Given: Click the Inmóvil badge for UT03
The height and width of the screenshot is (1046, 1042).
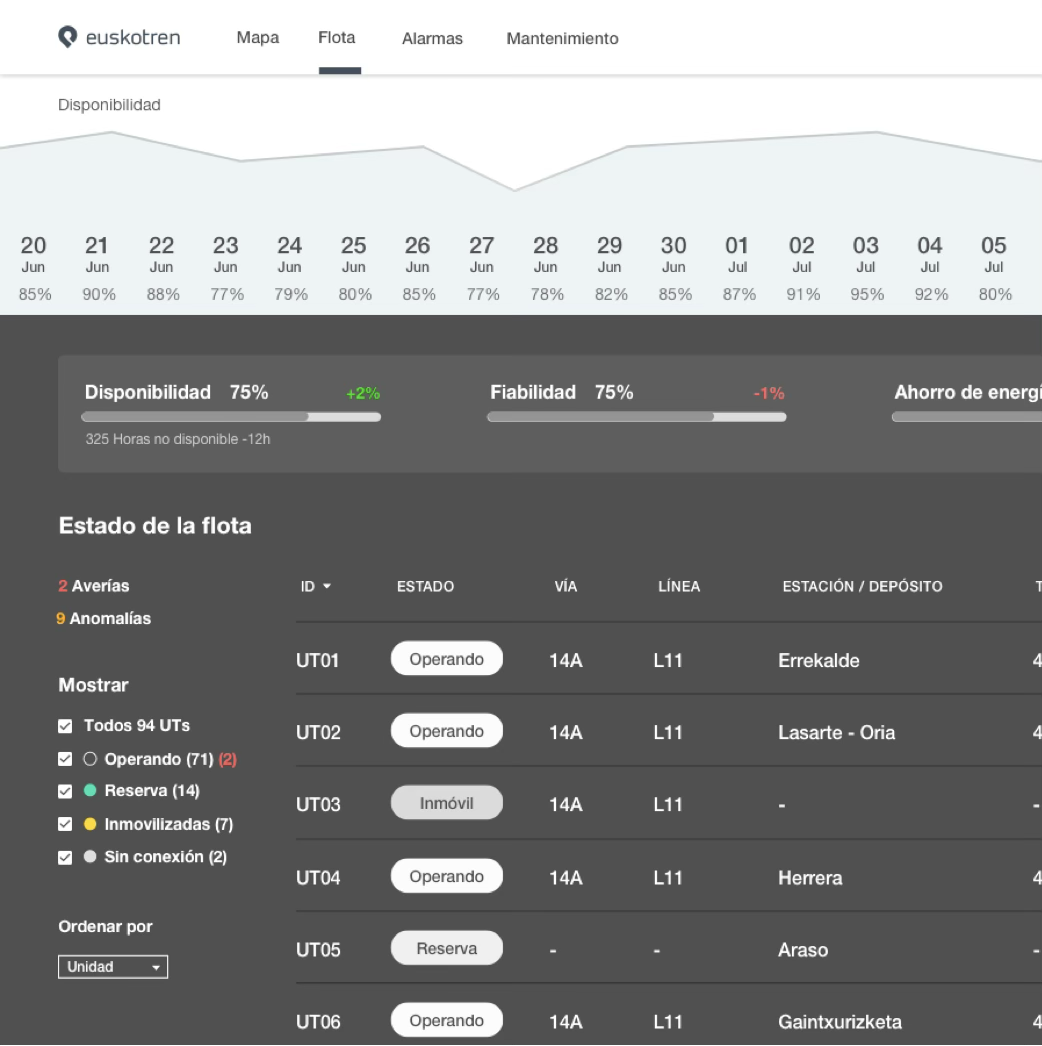Looking at the screenshot, I should pyautogui.click(x=446, y=804).
